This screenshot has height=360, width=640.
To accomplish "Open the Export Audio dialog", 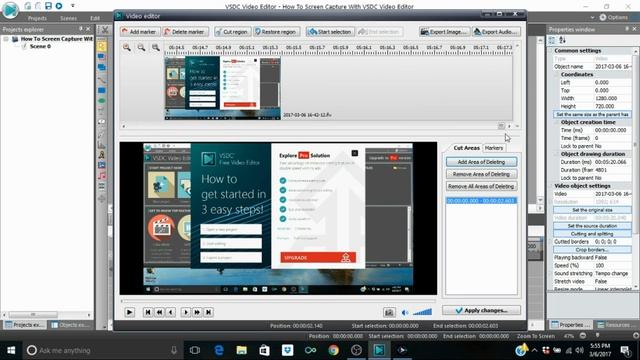I will (496, 31).
